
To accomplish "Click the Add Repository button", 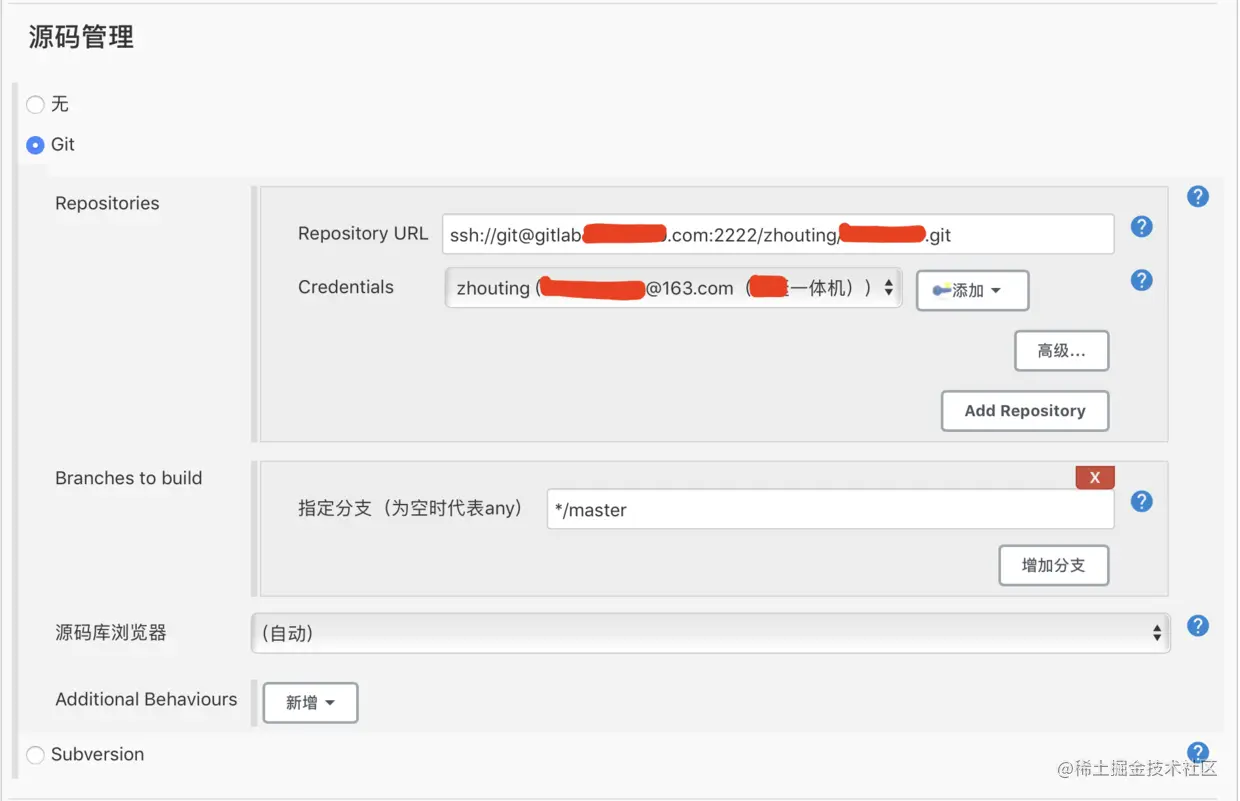I will pos(1024,410).
